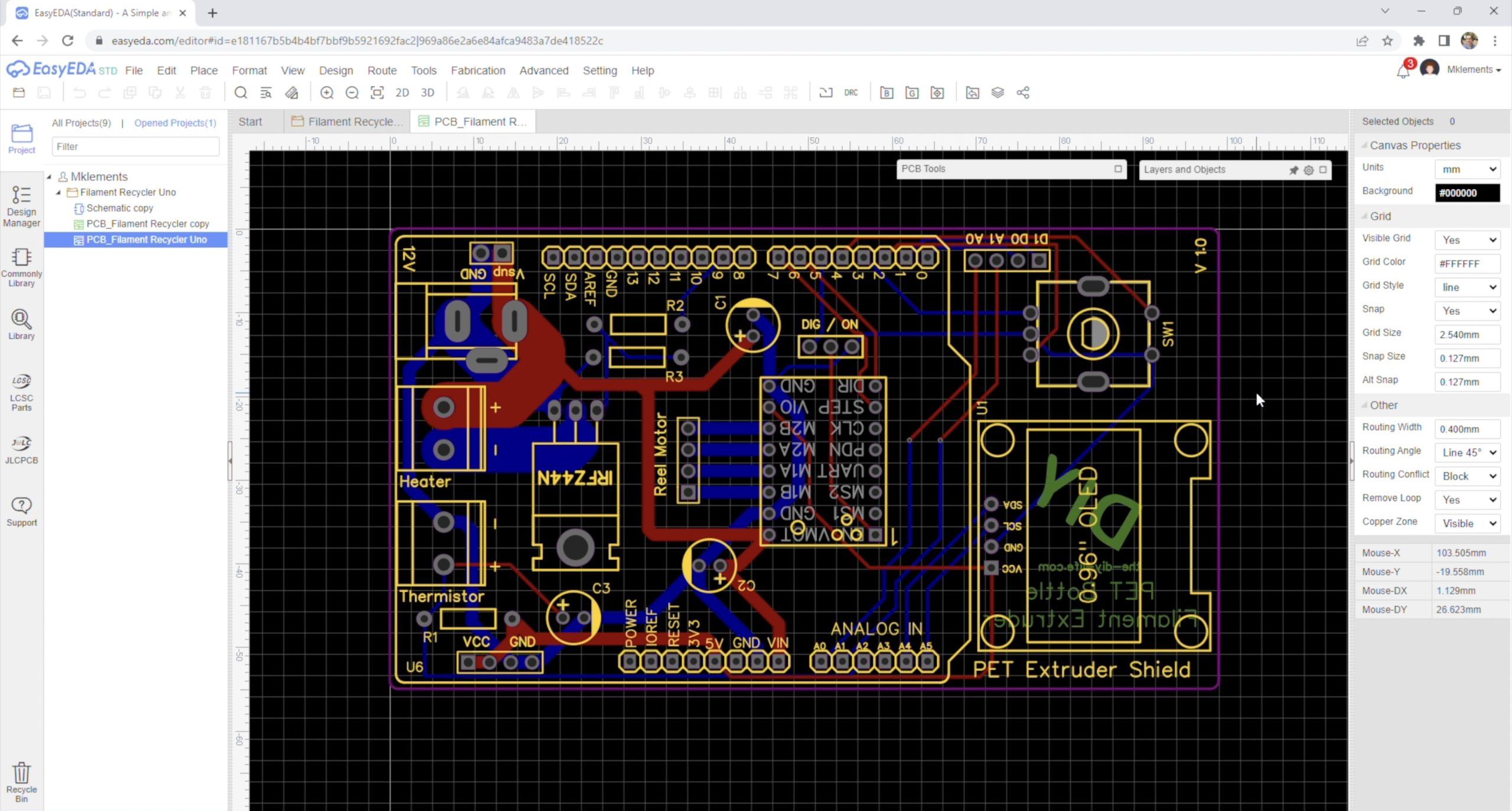The width and height of the screenshot is (1512, 811).
Task: Click the zoom out toolbar icon
Action: coord(352,93)
